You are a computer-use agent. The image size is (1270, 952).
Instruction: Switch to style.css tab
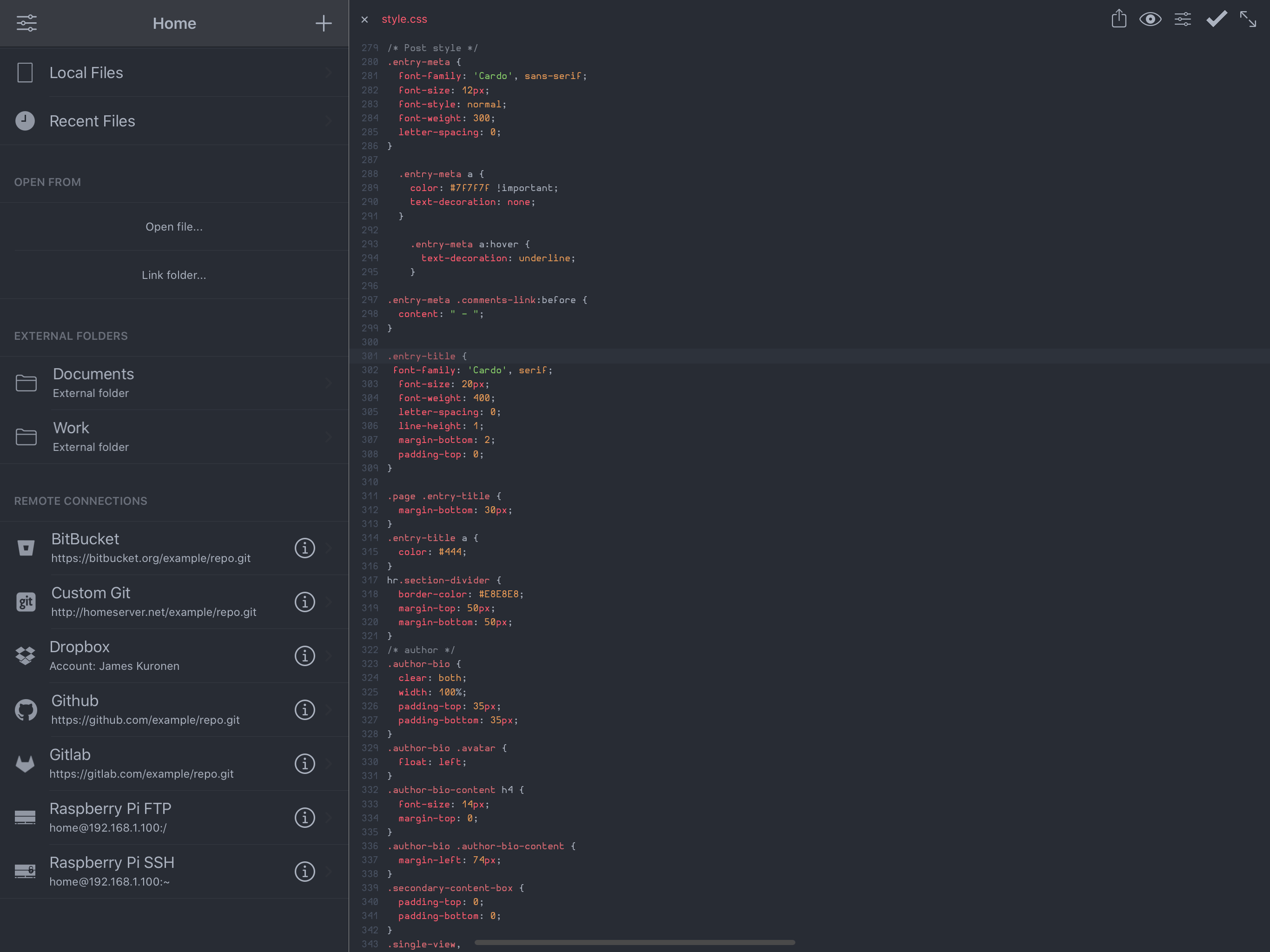(404, 19)
